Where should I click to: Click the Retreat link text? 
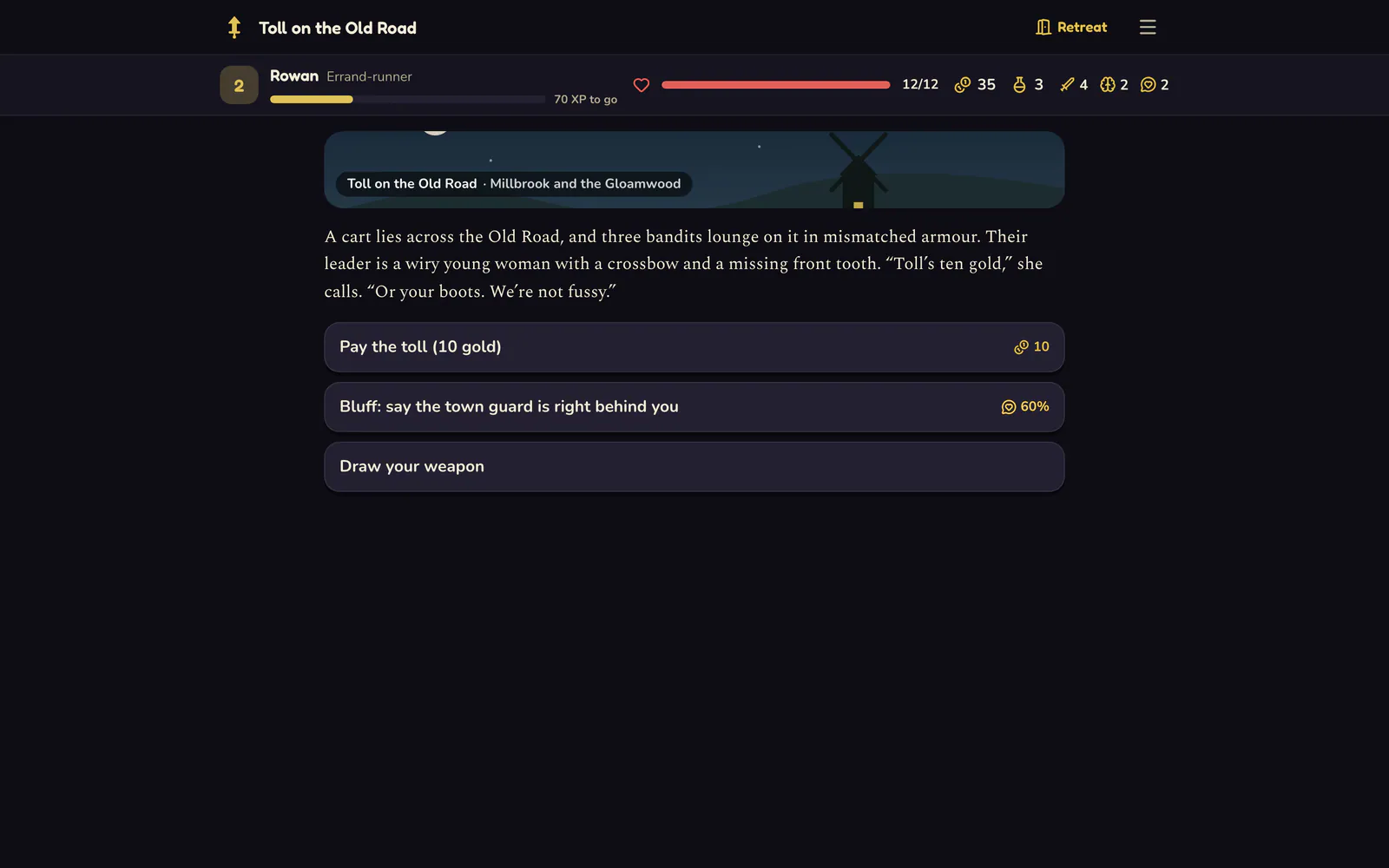[x=1082, y=28]
